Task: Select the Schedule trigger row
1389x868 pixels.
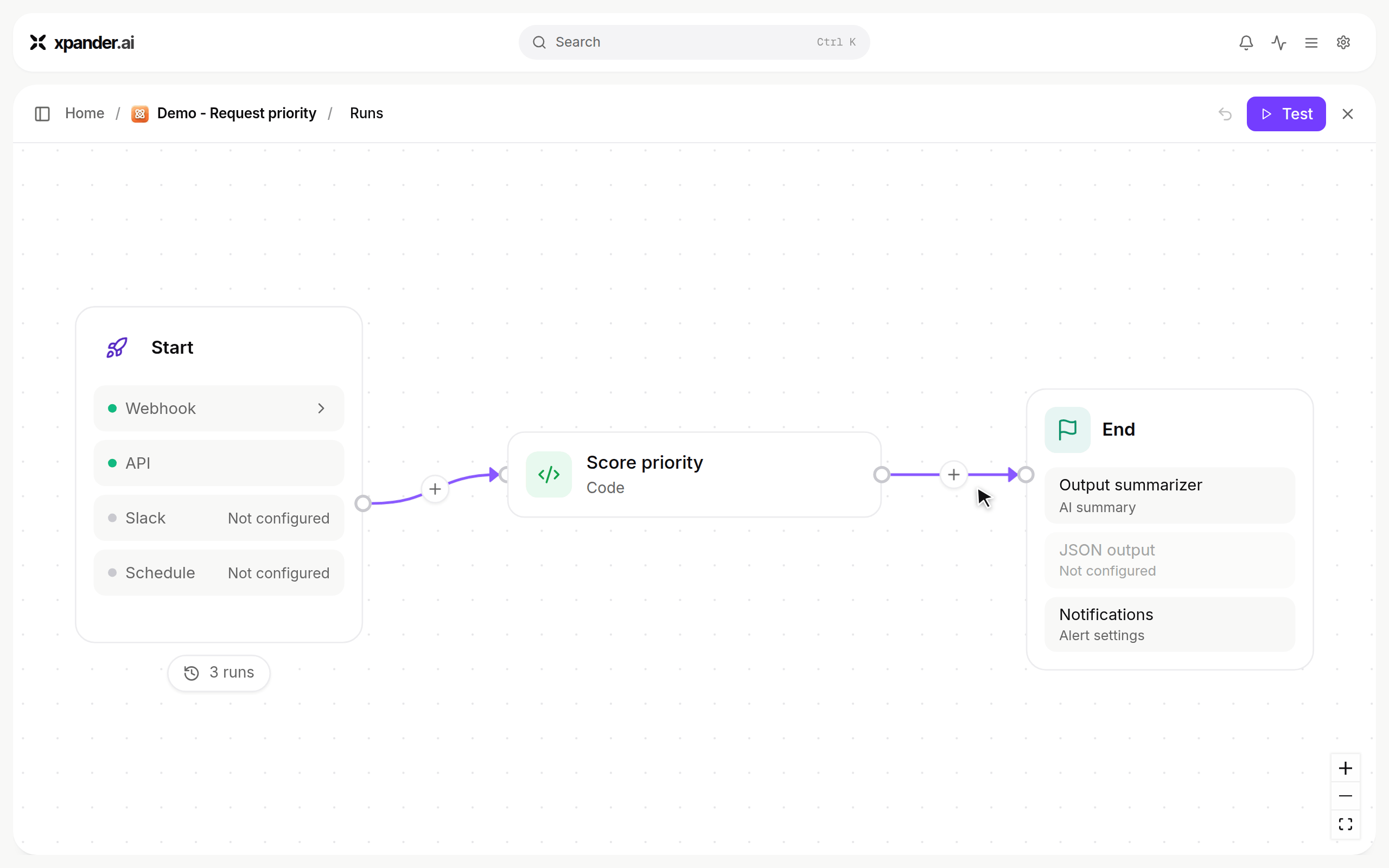Action: point(219,572)
